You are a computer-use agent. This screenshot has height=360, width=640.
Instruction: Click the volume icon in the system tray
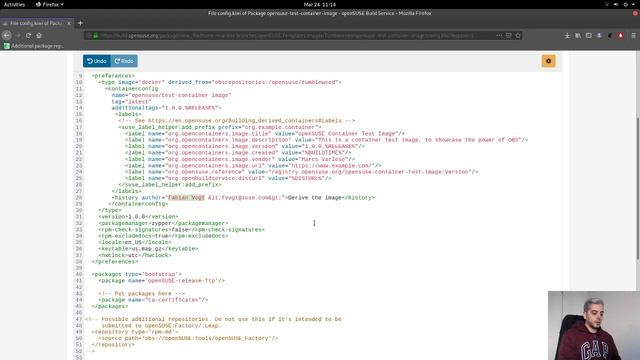coord(616,4)
